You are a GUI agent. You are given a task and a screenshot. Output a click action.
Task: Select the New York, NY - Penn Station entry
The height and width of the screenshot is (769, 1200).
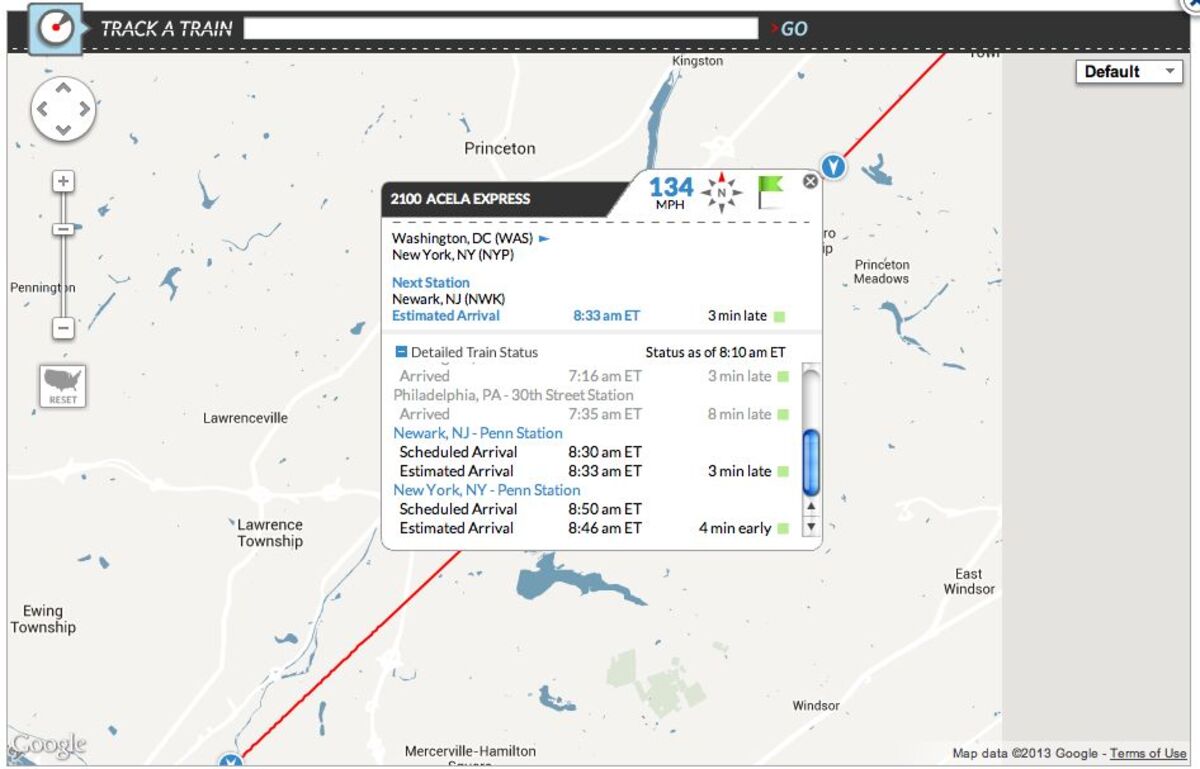(487, 490)
